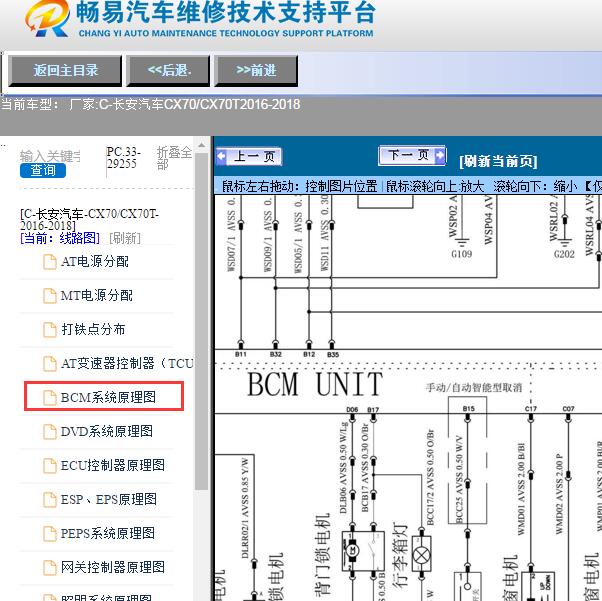Click the B35 connector pin label

point(333,354)
